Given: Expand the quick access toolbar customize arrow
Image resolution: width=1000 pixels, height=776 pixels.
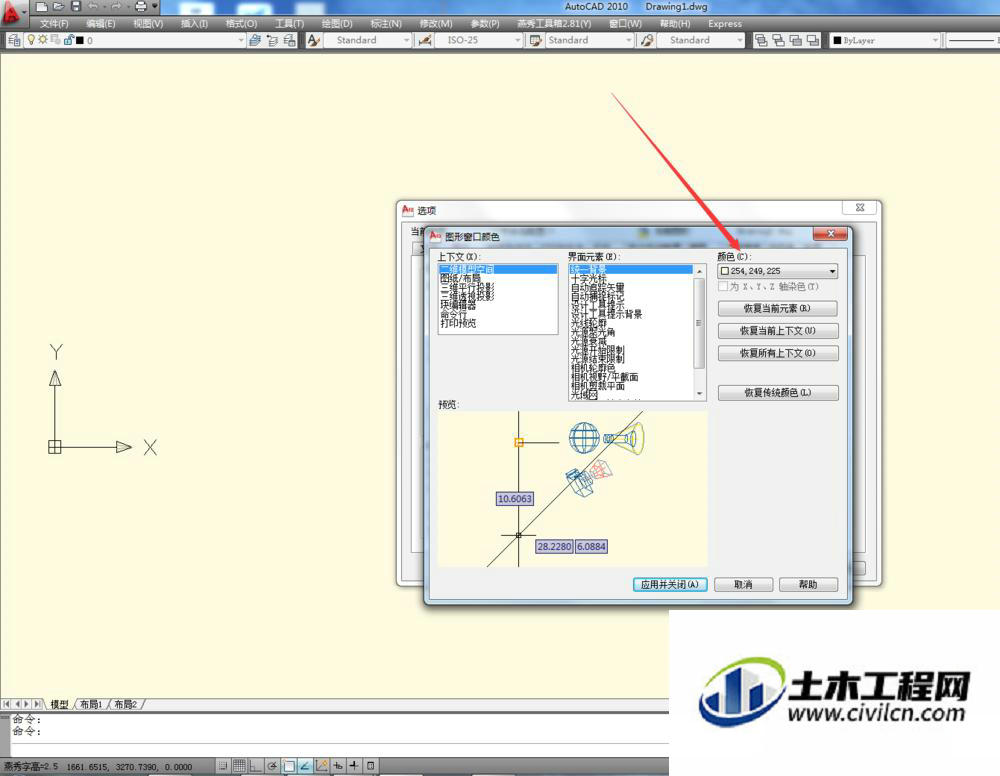Looking at the screenshot, I should (155, 7).
